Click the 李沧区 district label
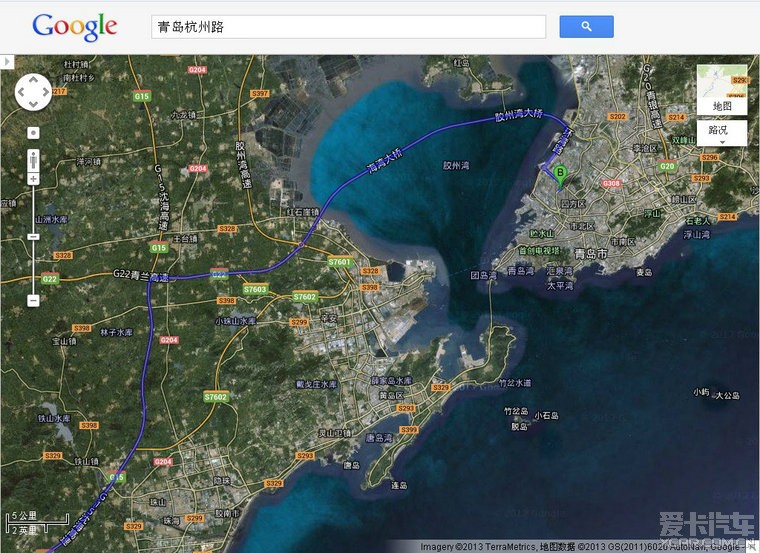This screenshot has width=760, height=553. point(645,148)
